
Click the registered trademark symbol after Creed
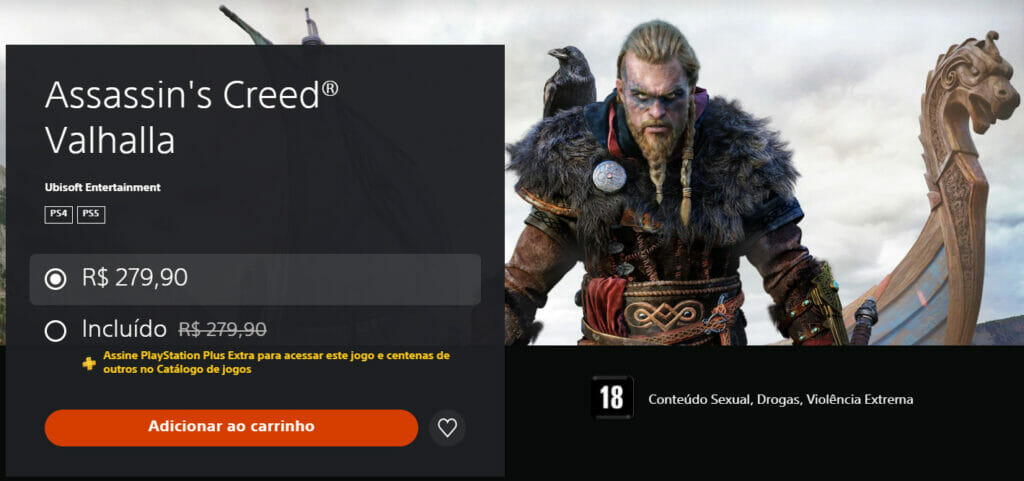tap(330, 88)
